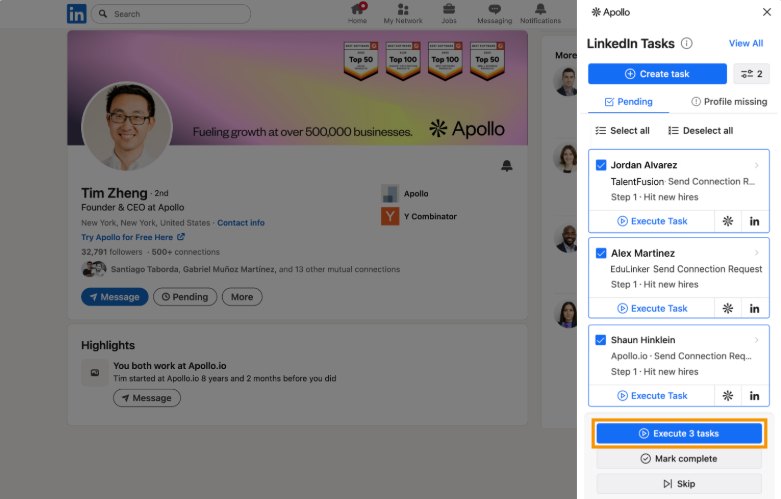Click the Create task button
781x499 pixels.
[x=657, y=74]
